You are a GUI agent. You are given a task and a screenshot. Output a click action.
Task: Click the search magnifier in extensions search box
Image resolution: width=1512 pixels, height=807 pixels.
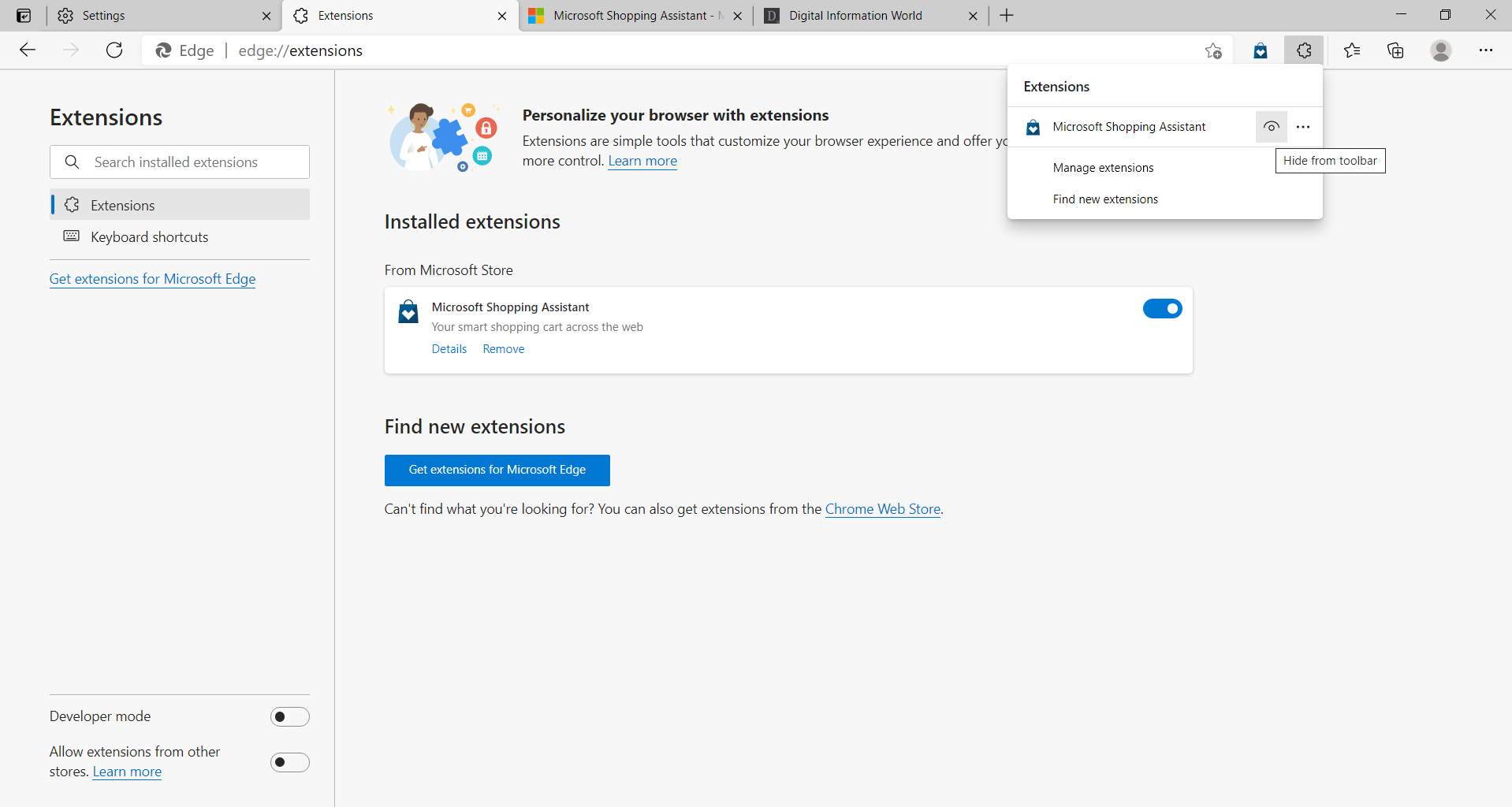click(72, 162)
